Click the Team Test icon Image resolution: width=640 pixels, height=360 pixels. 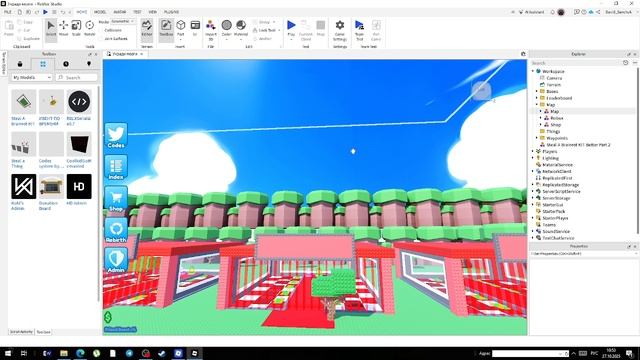pos(359,30)
